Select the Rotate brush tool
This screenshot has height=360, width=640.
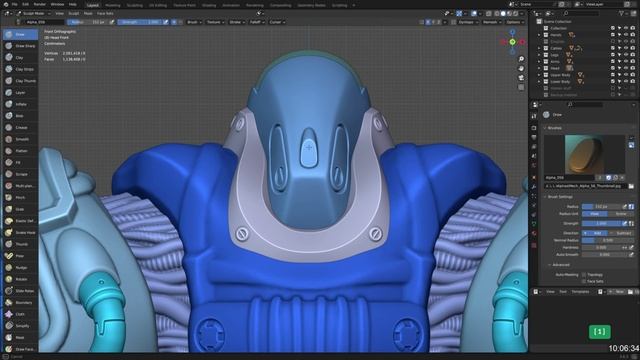click(20, 279)
